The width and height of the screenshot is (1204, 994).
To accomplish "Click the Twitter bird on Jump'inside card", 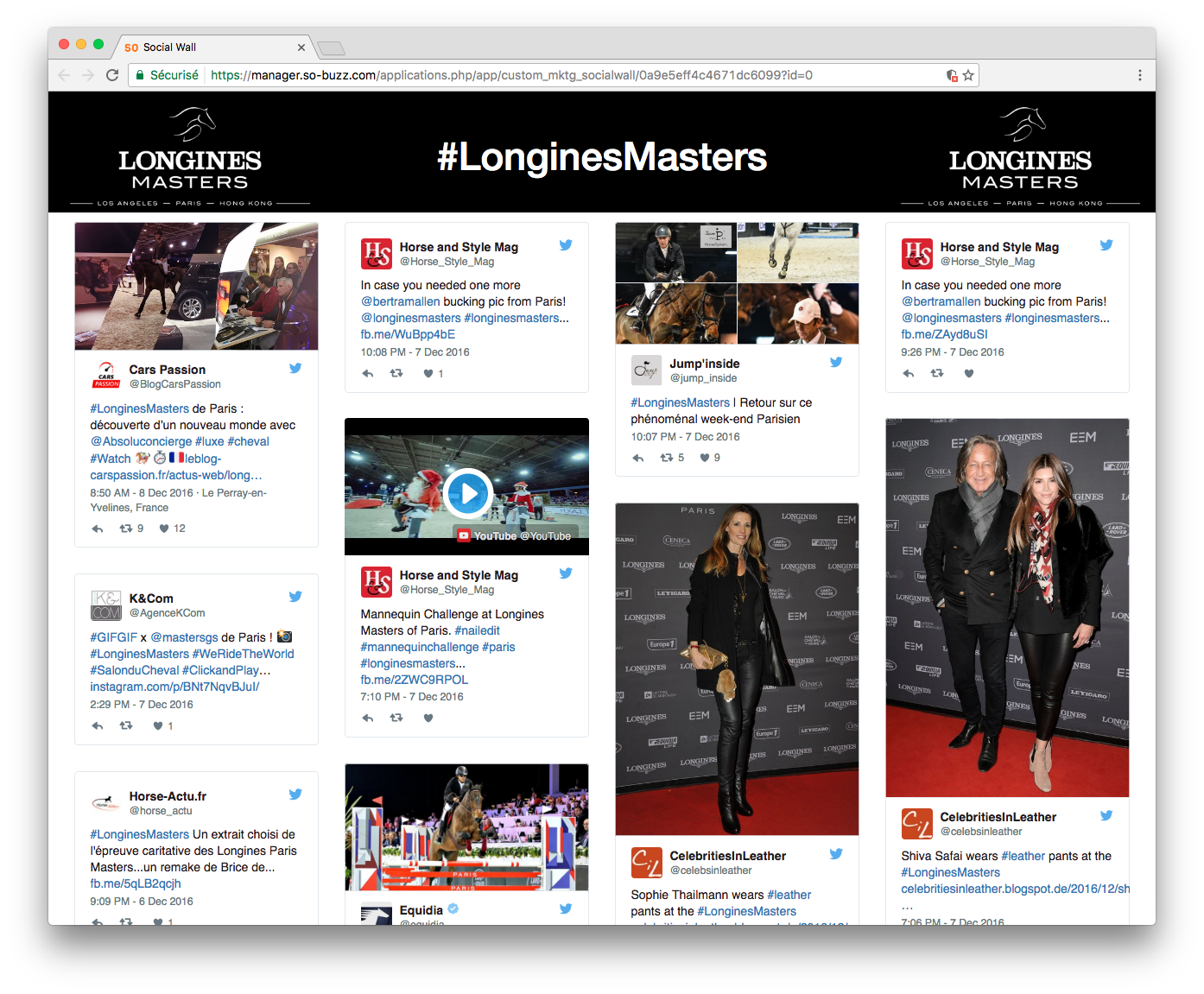I will 836,362.
